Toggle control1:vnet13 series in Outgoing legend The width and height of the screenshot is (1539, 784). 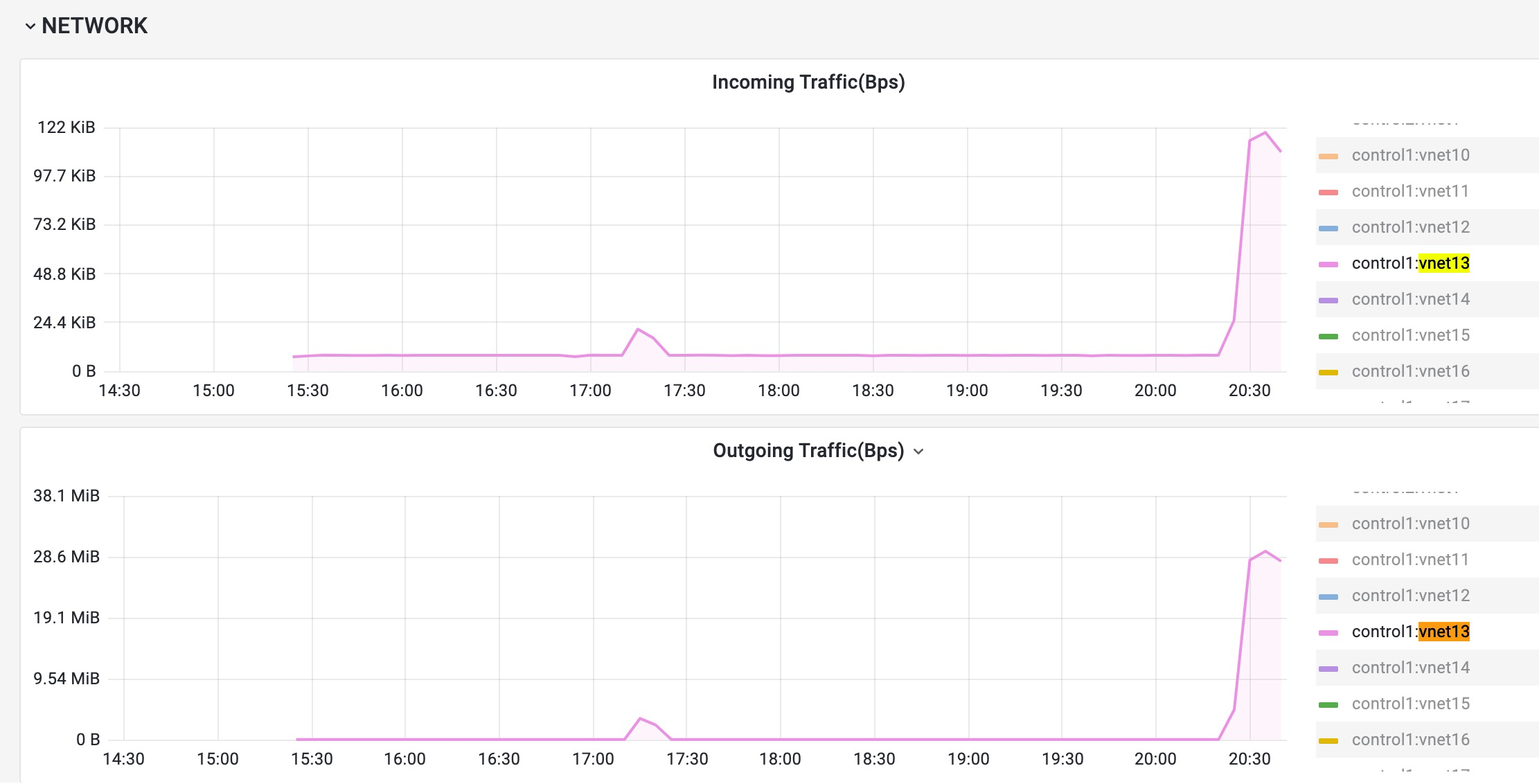point(1410,632)
